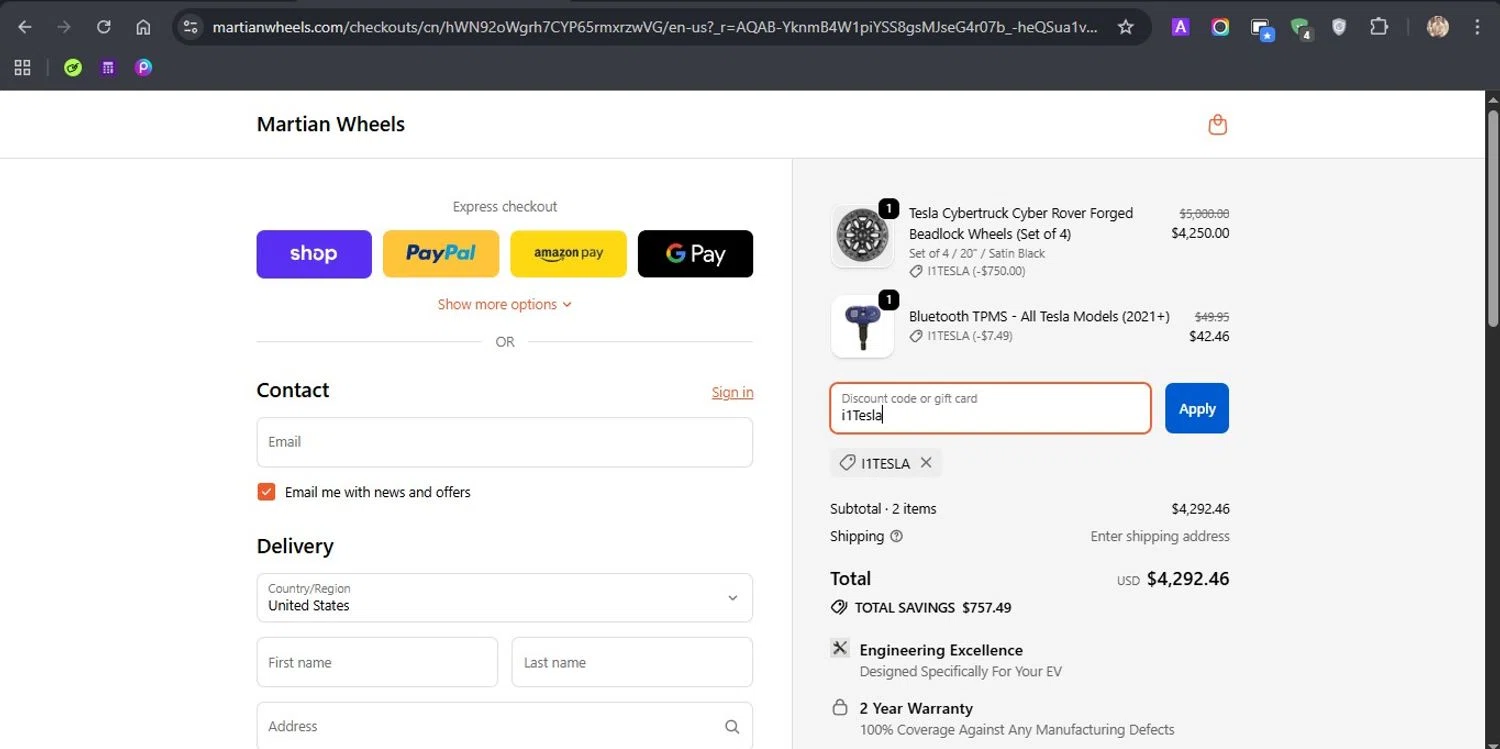Expand Show more options for express checkout
The width and height of the screenshot is (1500, 749).
[504, 304]
